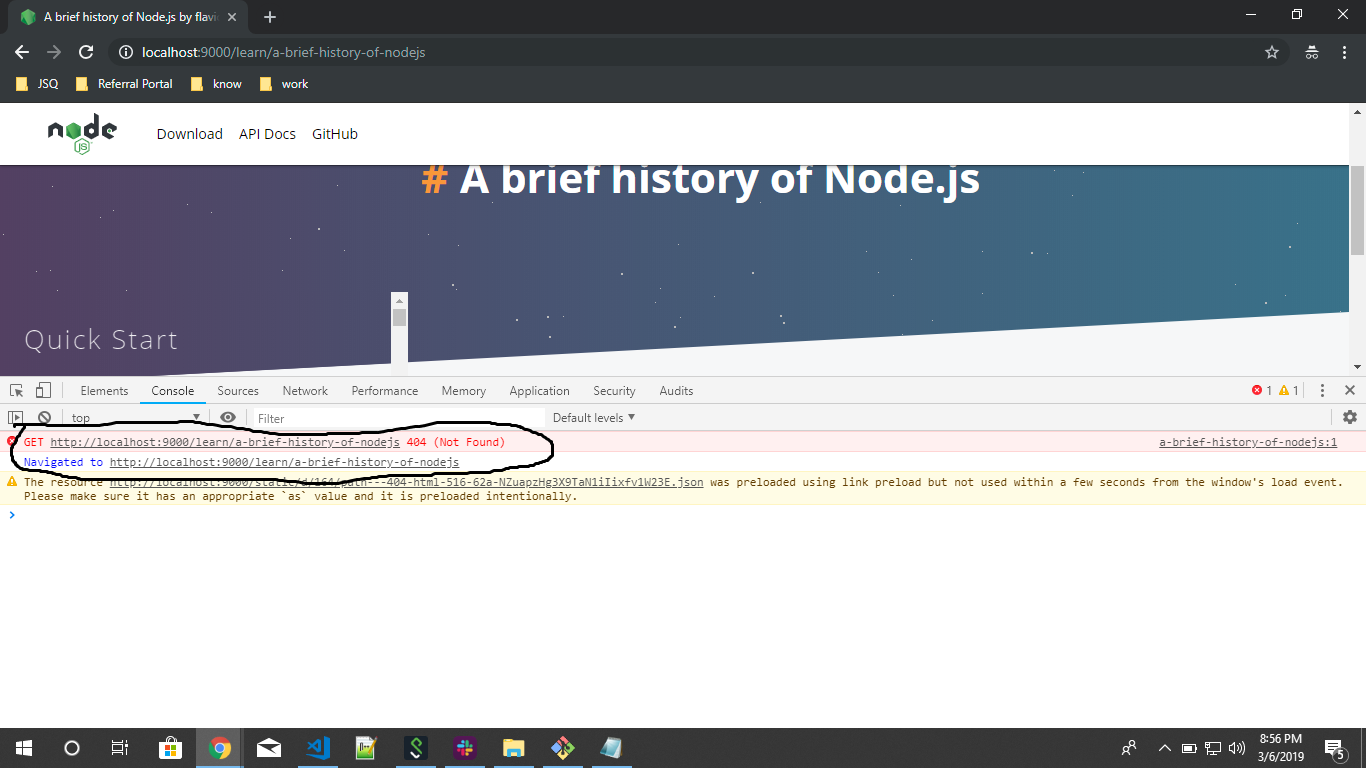Close the DevTools panel

[x=1350, y=391]
